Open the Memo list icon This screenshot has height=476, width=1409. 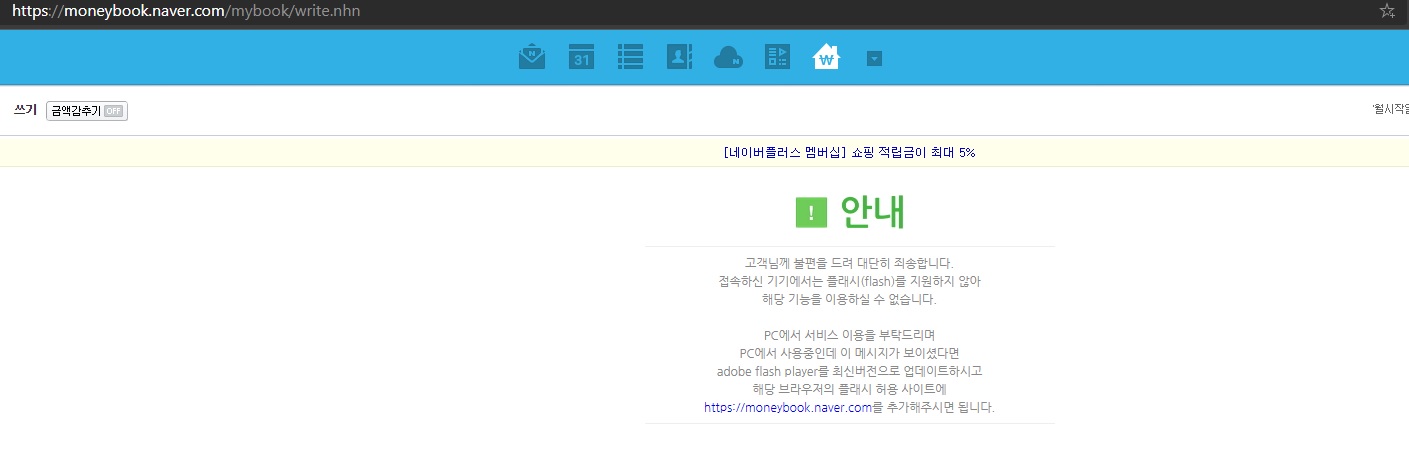click(x=630, y=58)
